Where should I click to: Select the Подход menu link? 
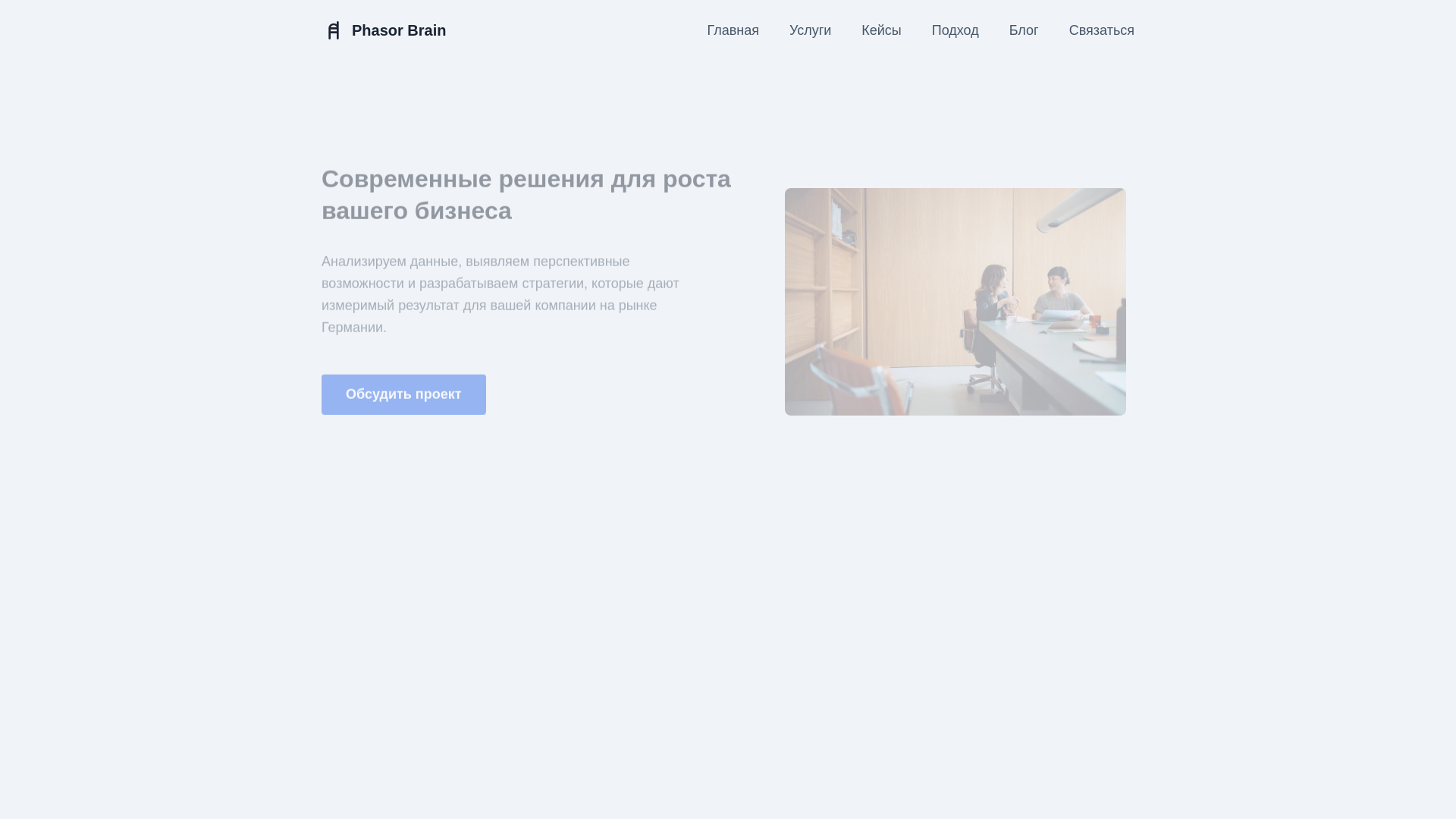click(955, 30)
